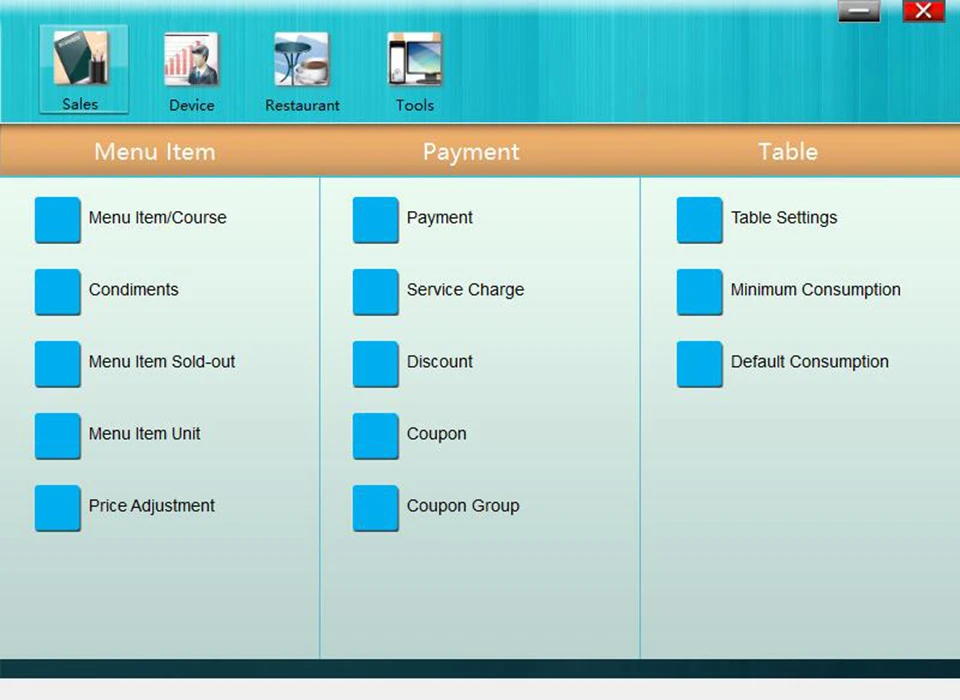Open the Tools section
Image resolution: width=960 pixels, height=700 pixels.
414,71
